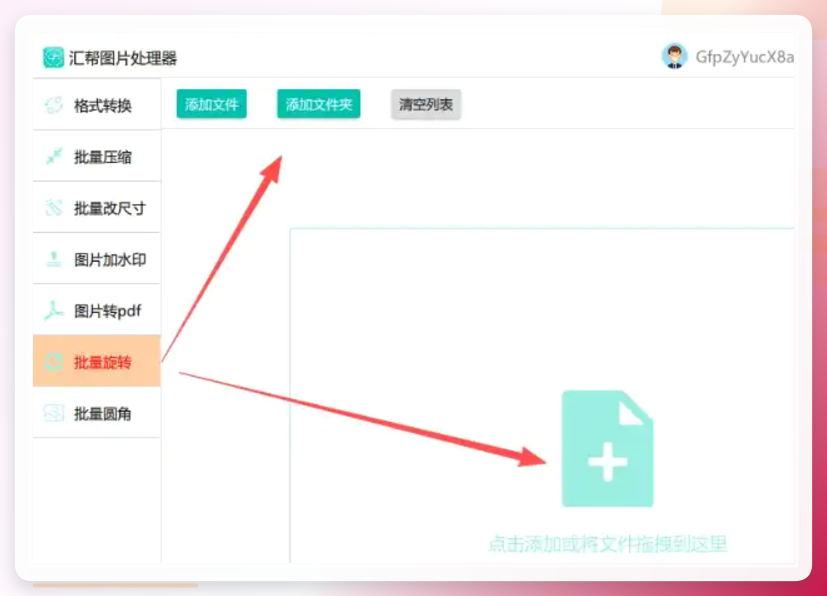
Task: Click the username GfpZyYucX8a
Action: pos(745,56)
